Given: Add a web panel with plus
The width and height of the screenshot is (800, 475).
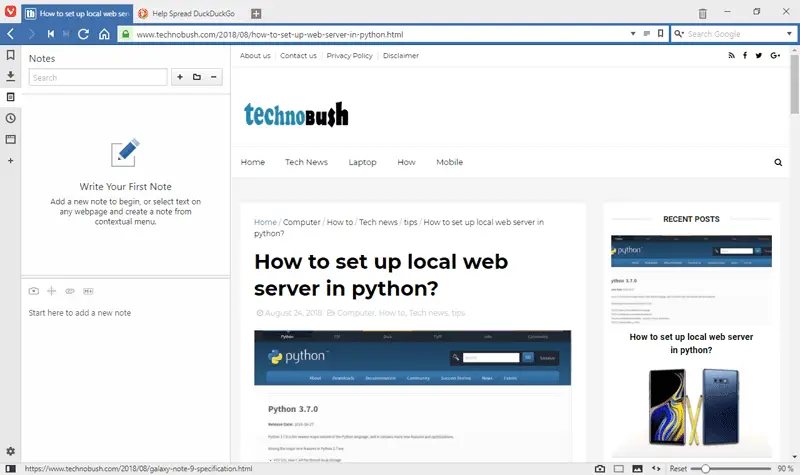Looking at the screenshot, I should tap(10, 161).
